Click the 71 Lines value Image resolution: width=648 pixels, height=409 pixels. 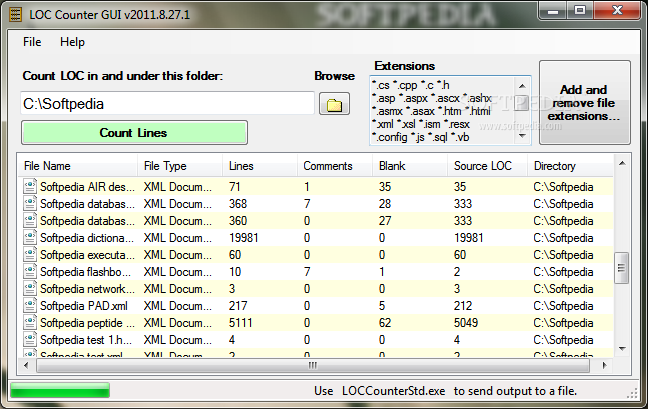[235, 187]
